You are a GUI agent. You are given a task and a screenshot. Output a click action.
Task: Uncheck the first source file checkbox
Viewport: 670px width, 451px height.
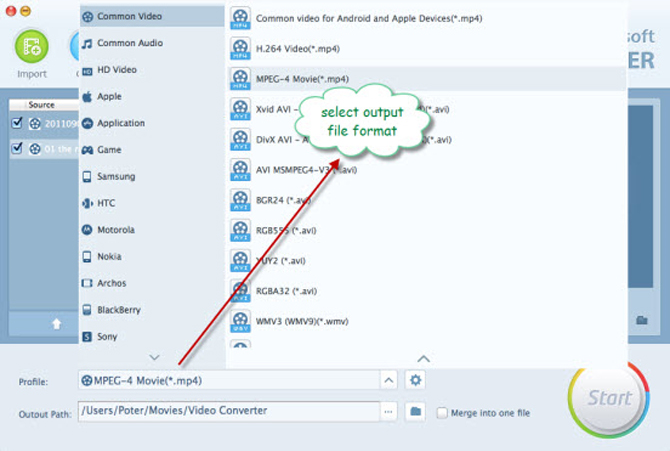17,123
